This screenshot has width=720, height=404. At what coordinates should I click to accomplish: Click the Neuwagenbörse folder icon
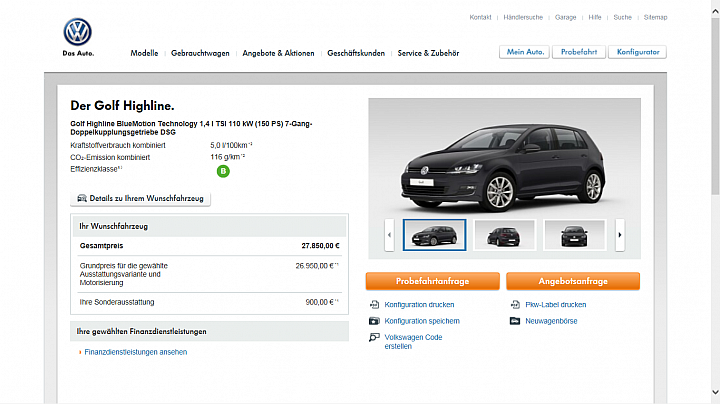pos(515,321)
